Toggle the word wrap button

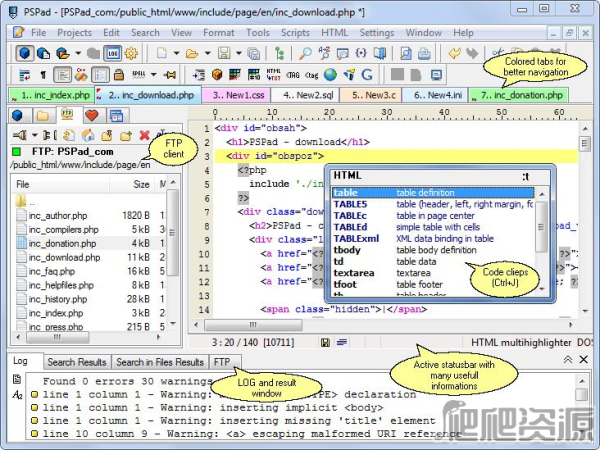click(x=25, y=75)
